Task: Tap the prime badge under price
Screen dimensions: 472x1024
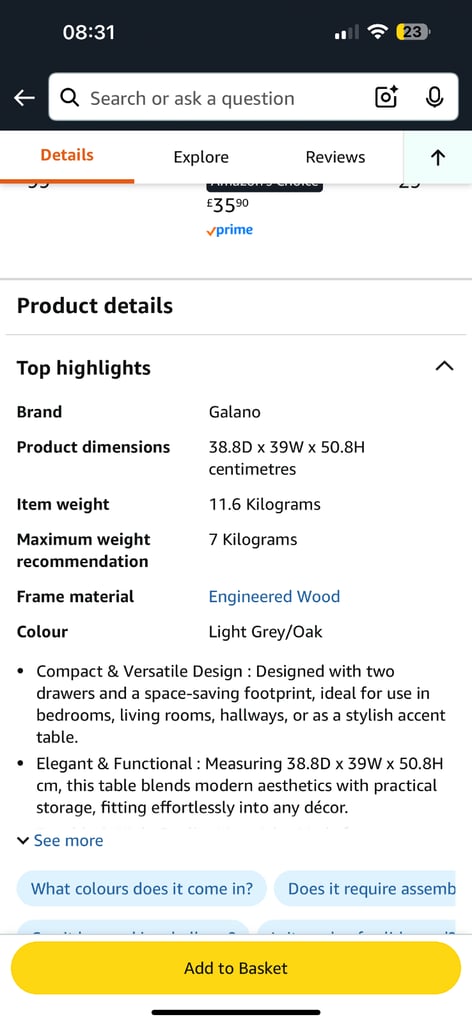Action: pyautogui.click(x=229, y=230)
